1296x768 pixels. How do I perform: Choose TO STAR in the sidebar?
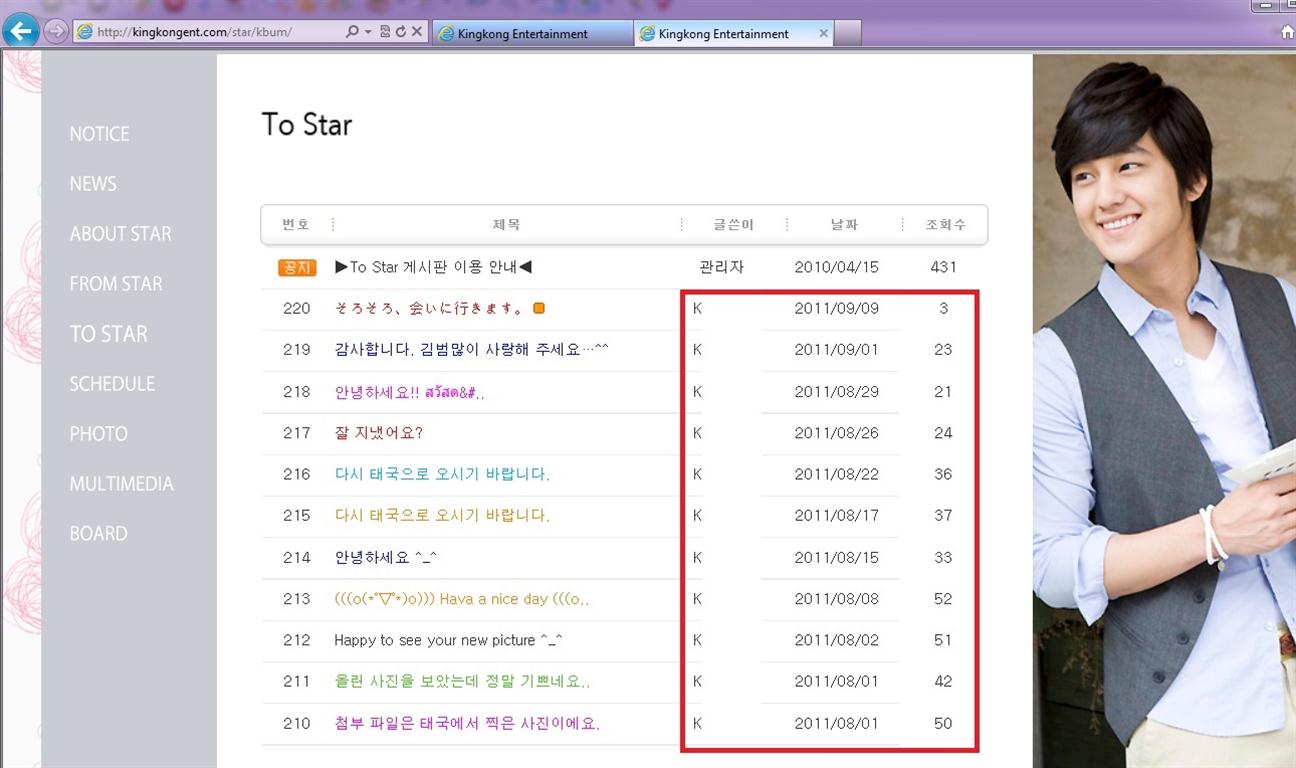coord(108,334)
